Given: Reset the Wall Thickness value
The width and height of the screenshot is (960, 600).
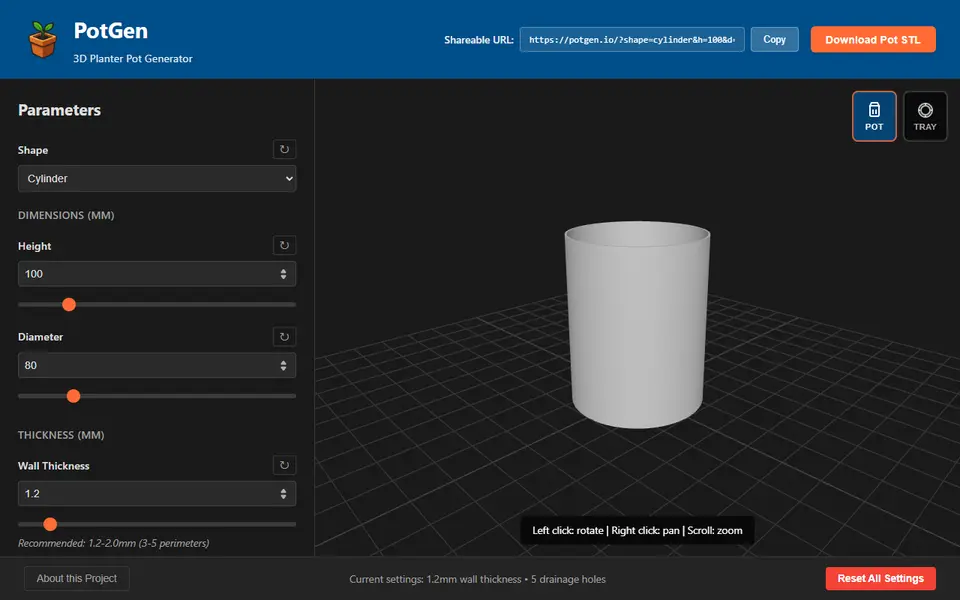Looking at the screenshot, I should coord(284,465).
